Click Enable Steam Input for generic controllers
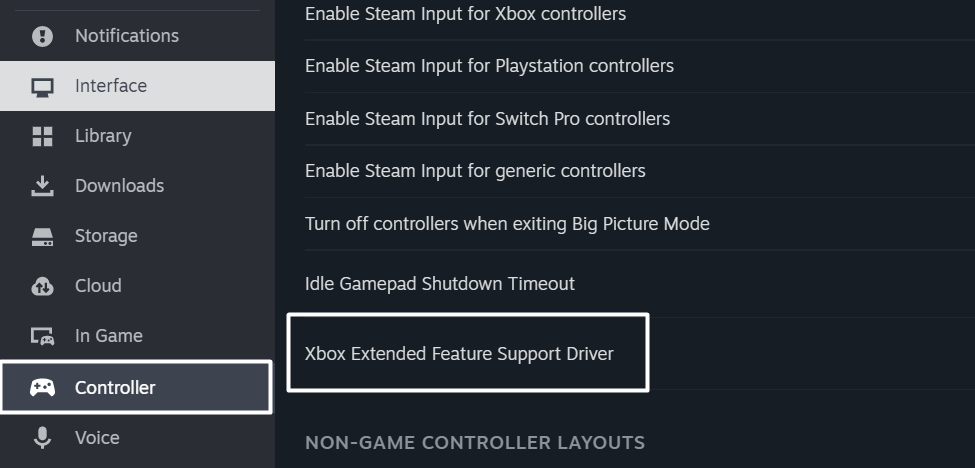Screen dimensions: 975x468 (x=475, y=171)
